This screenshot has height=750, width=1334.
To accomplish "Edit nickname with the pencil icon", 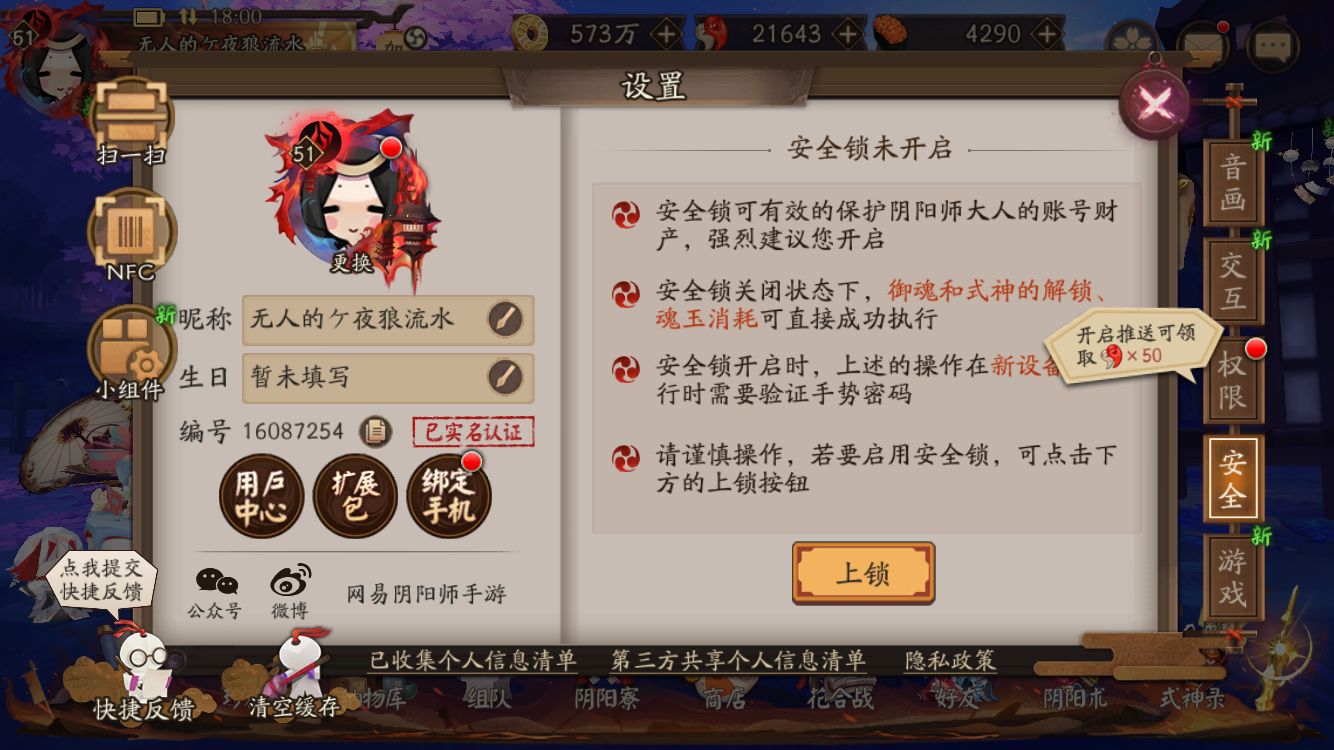I will point(505,320).
